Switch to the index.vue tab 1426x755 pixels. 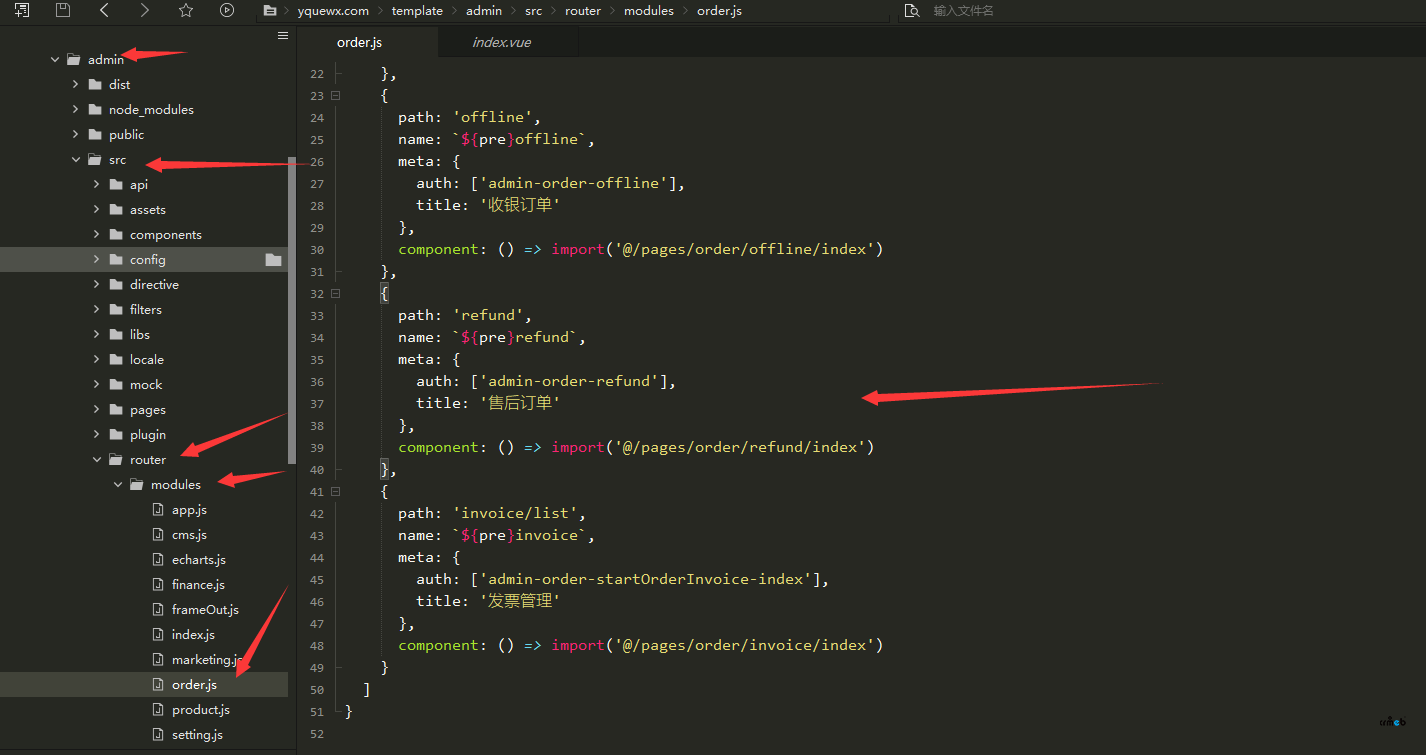tap(501, 42)
